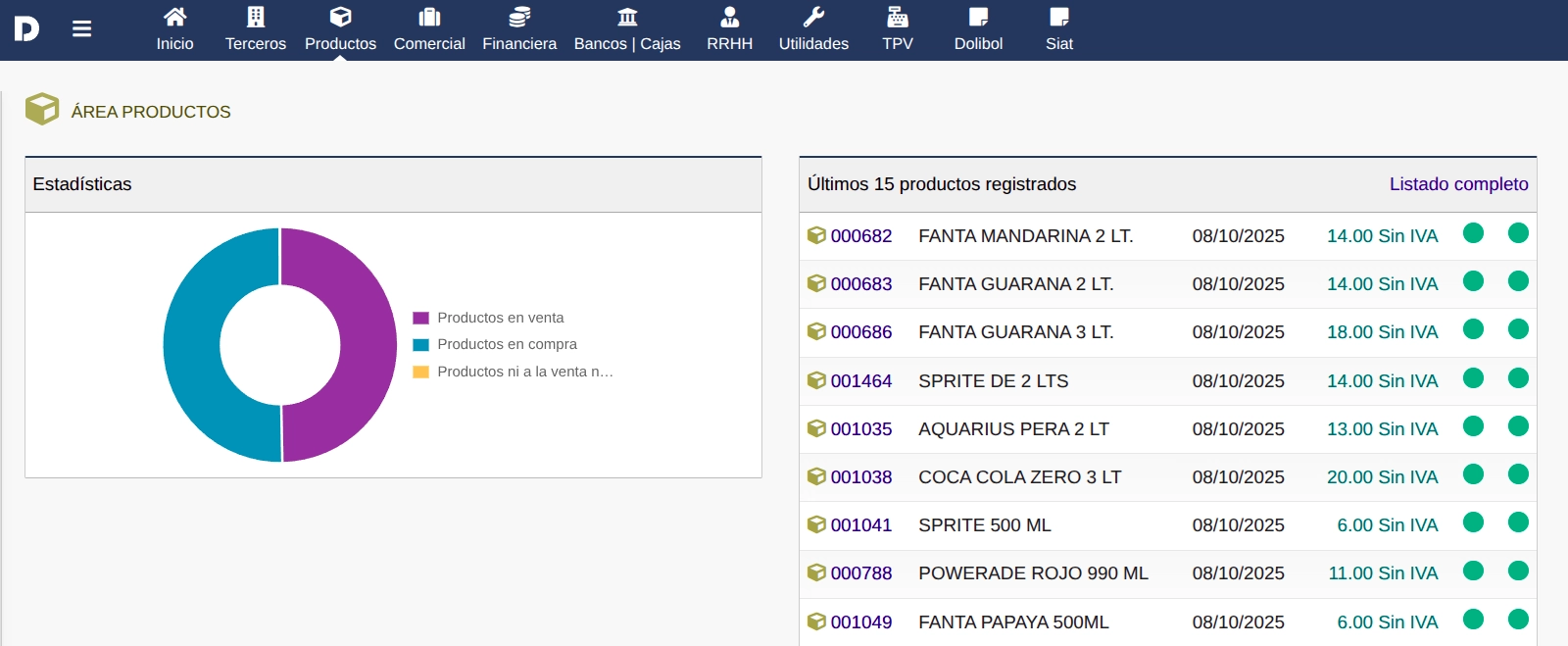
Task: Open the Comercial menu
Action: tap(429, 43)
